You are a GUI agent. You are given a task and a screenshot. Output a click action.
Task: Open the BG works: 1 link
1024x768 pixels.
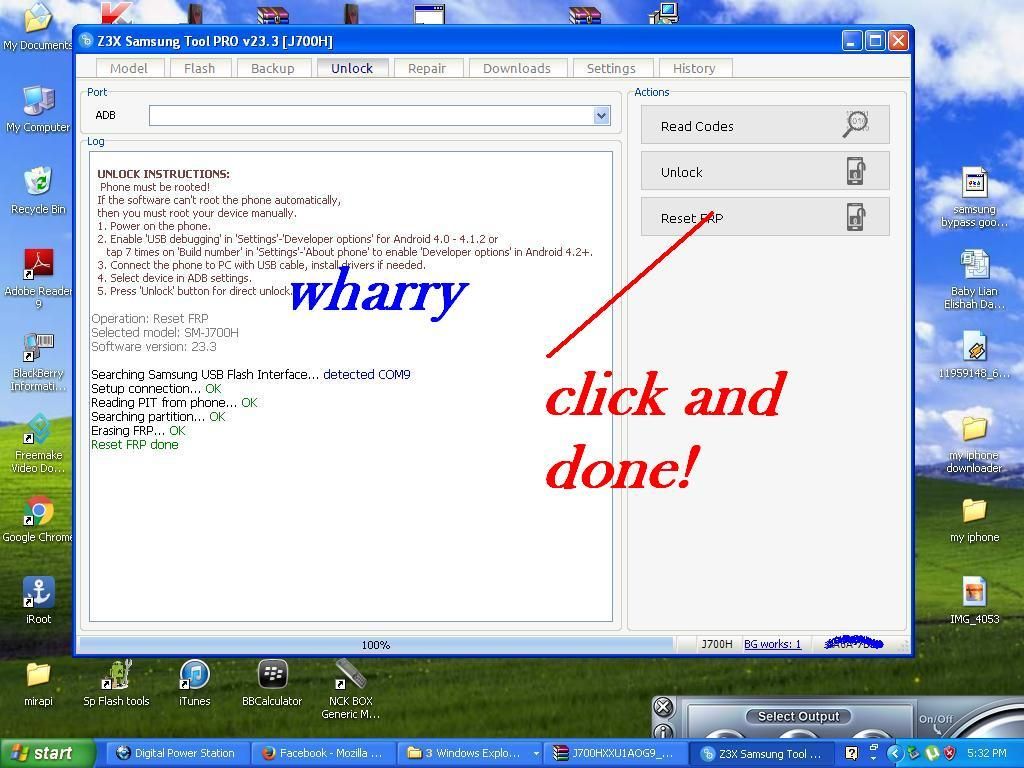point(772,644)
